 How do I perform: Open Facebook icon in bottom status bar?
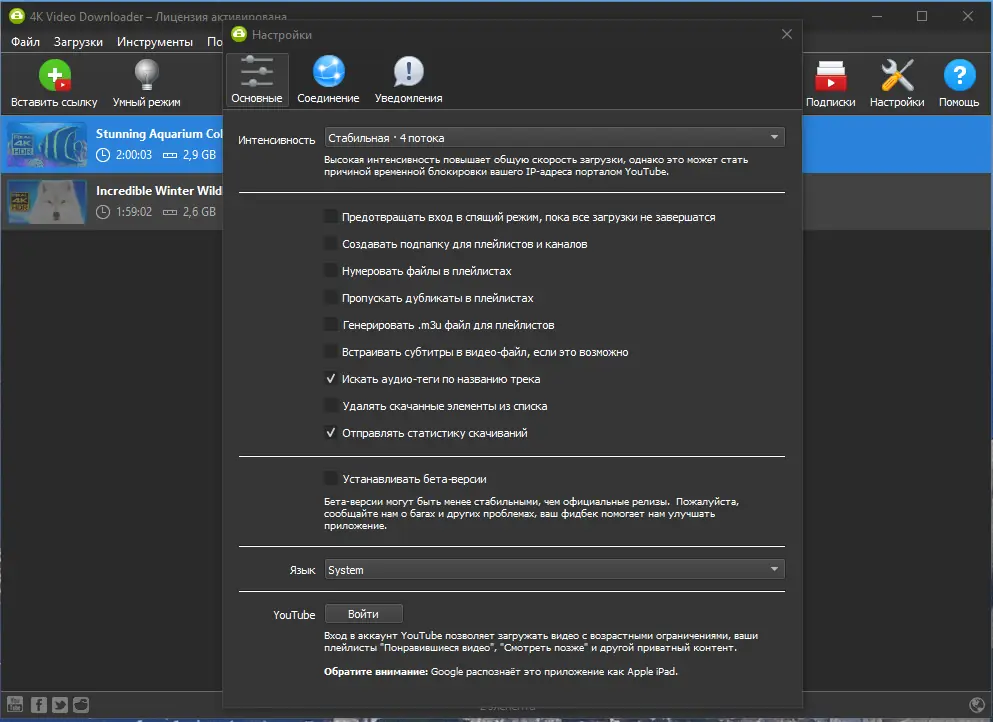coord(39,704)
